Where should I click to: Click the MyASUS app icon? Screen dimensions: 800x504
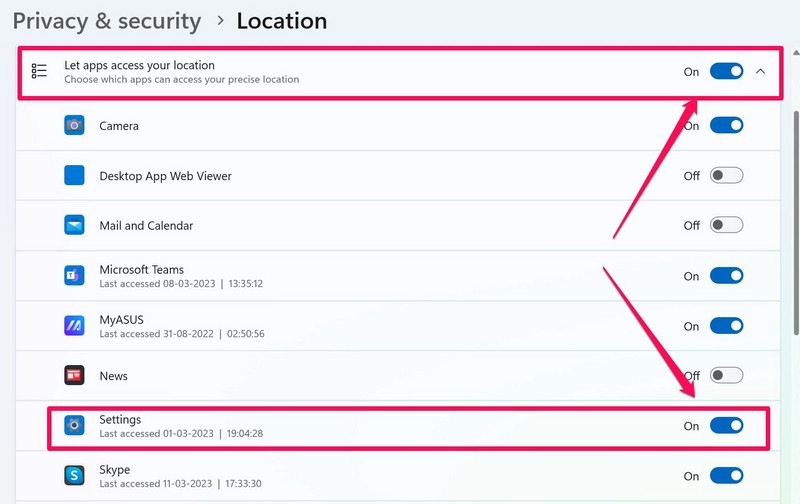point(74,326)
